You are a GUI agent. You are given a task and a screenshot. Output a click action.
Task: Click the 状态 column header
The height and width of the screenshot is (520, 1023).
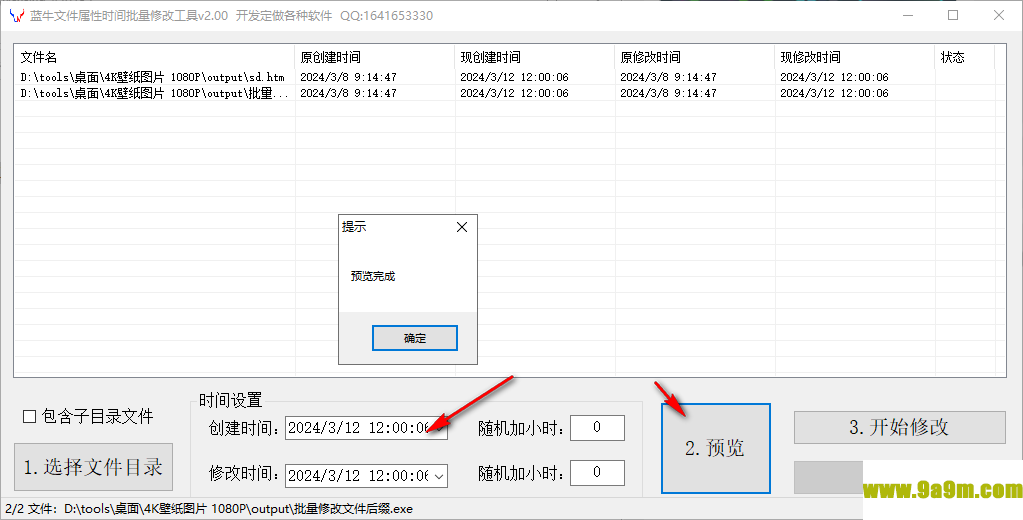coord(964,57)
